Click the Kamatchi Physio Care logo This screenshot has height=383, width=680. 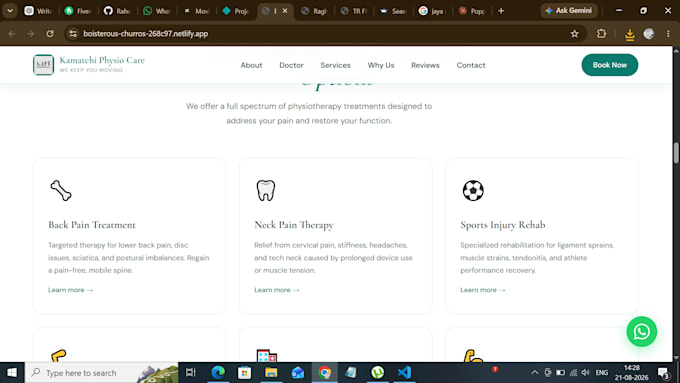pyautogui.click(x=43, y=65)
